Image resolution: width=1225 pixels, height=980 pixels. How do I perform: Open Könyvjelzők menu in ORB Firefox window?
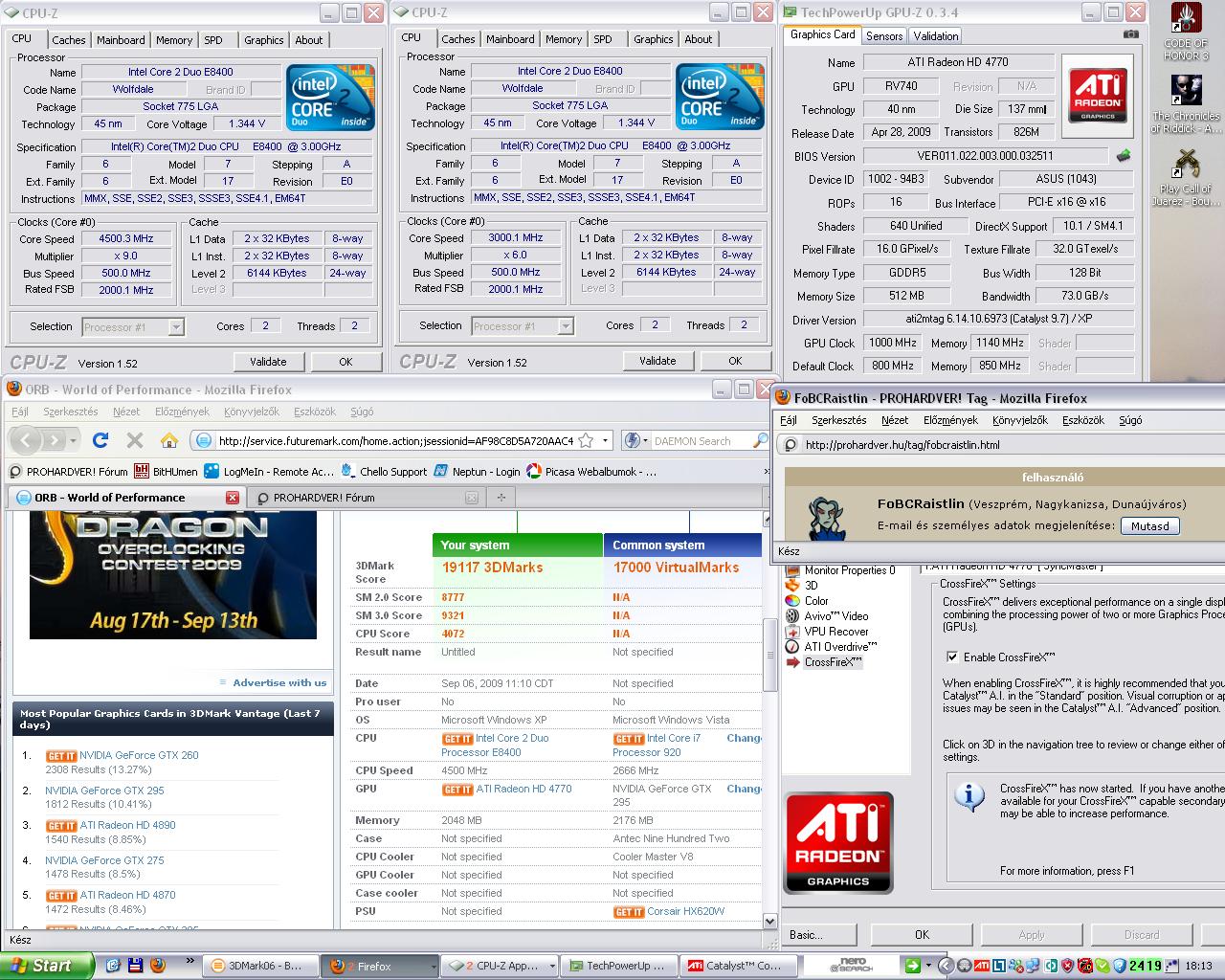pos(252,412)
